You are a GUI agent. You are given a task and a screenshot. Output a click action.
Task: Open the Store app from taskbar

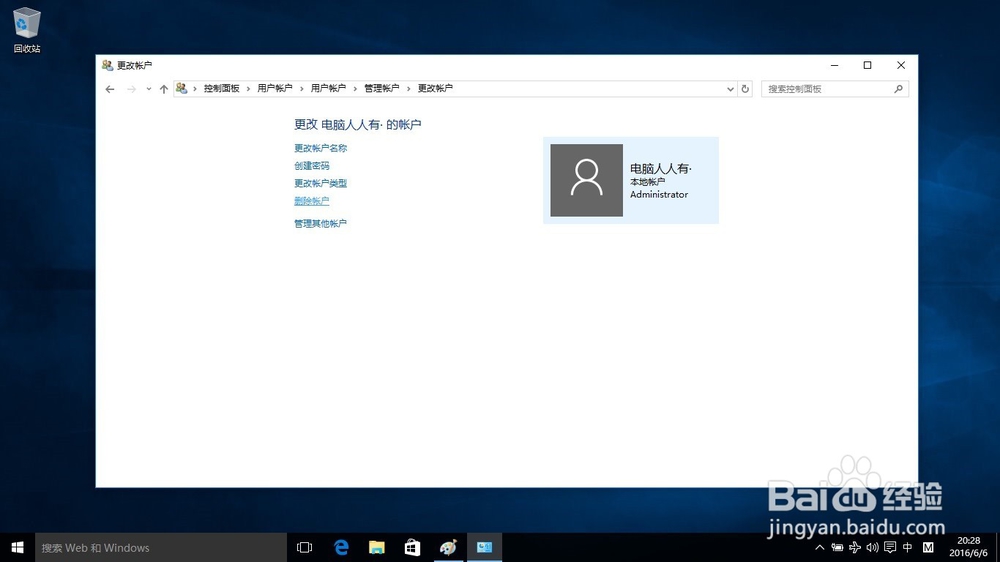point(413,547)
